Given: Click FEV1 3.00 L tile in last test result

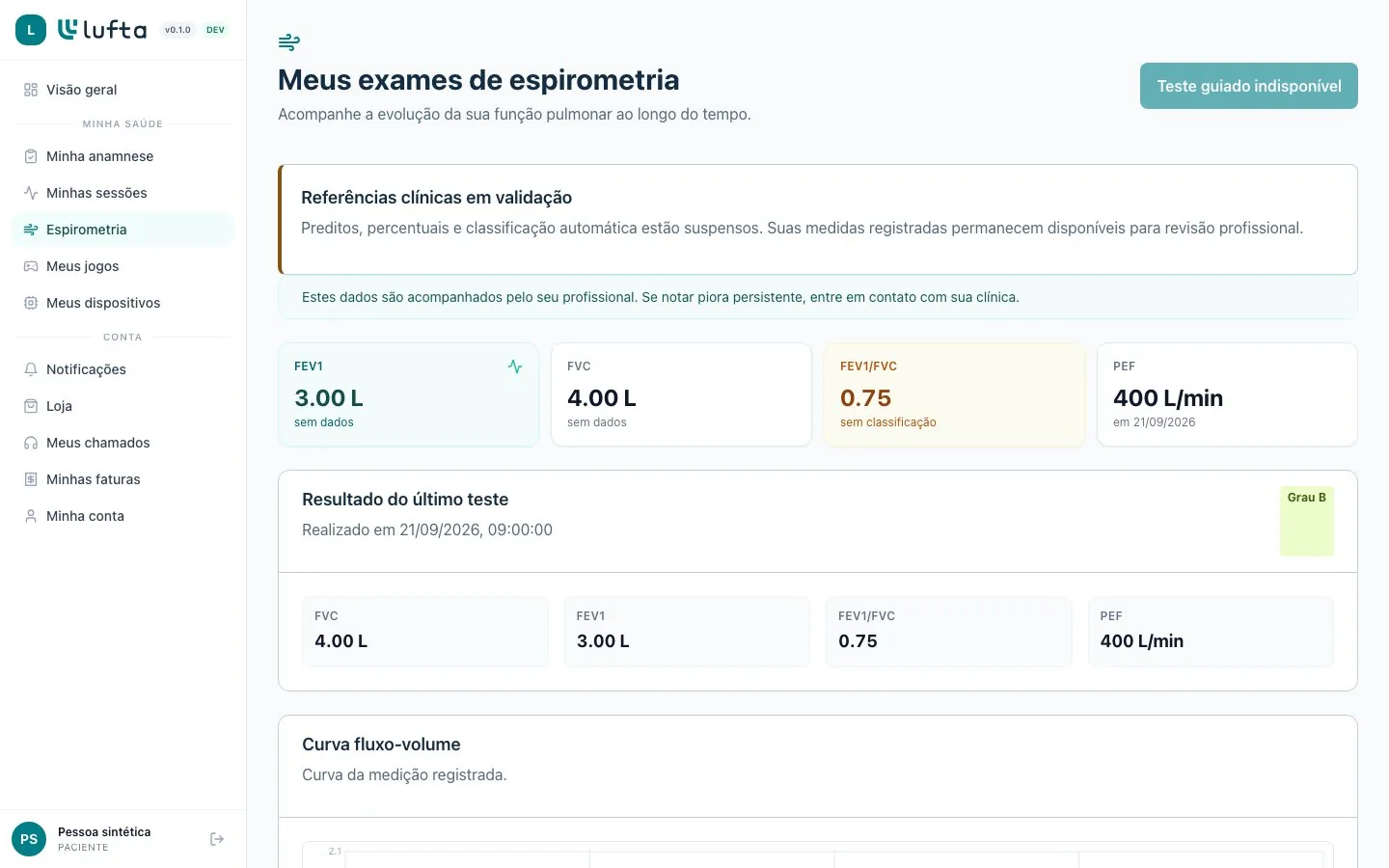Looking at the screenshot, I should point(687,632).
